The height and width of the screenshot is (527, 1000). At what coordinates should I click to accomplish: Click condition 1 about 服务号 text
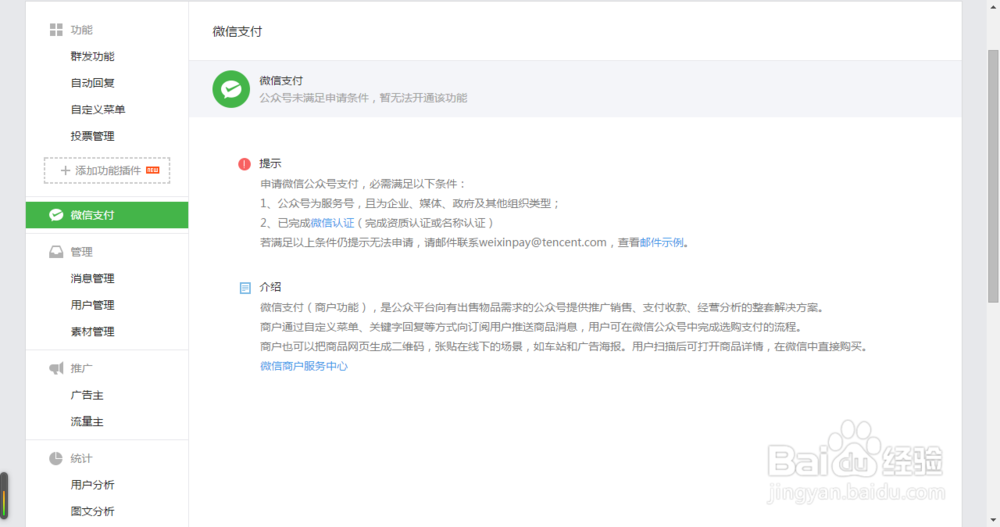pos(411,204)
